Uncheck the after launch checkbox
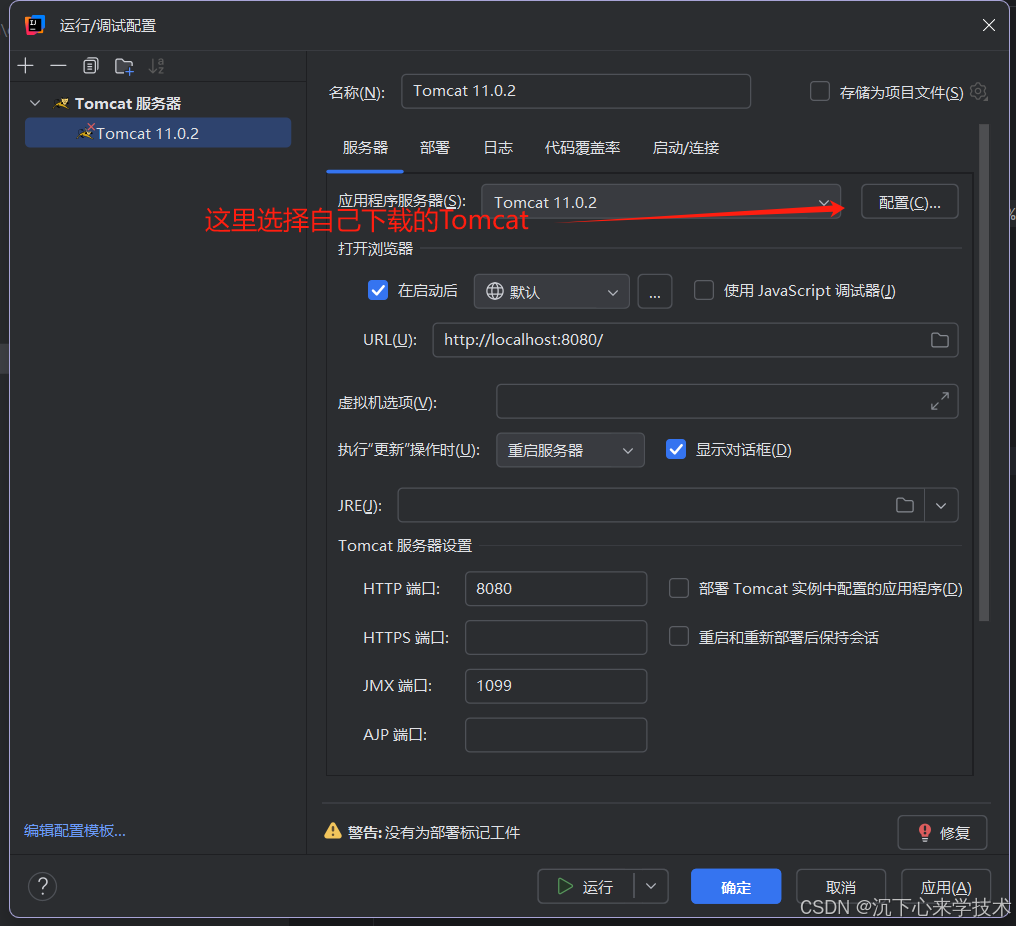This screenshot has height=926, width=1016. 378,290
